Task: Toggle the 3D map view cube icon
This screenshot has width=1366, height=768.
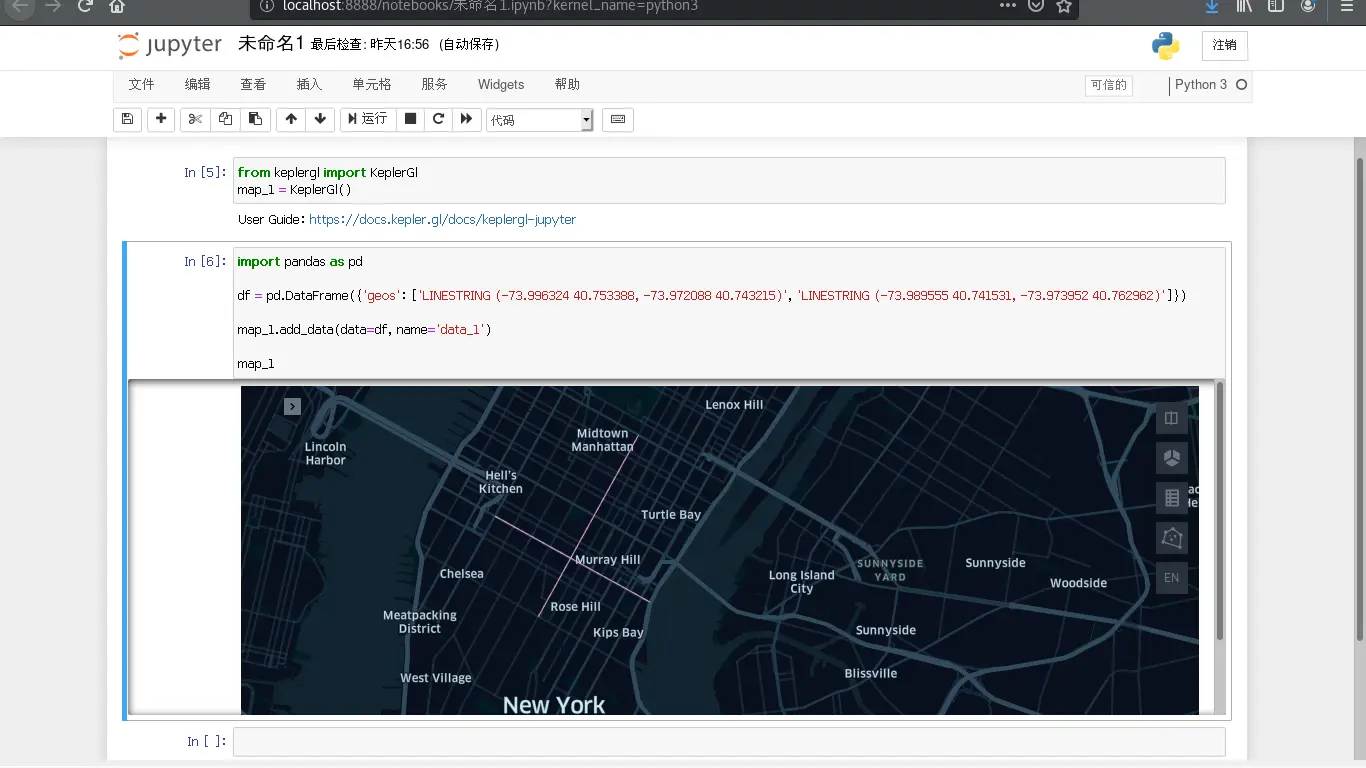Action: [x=1172, y=458]
